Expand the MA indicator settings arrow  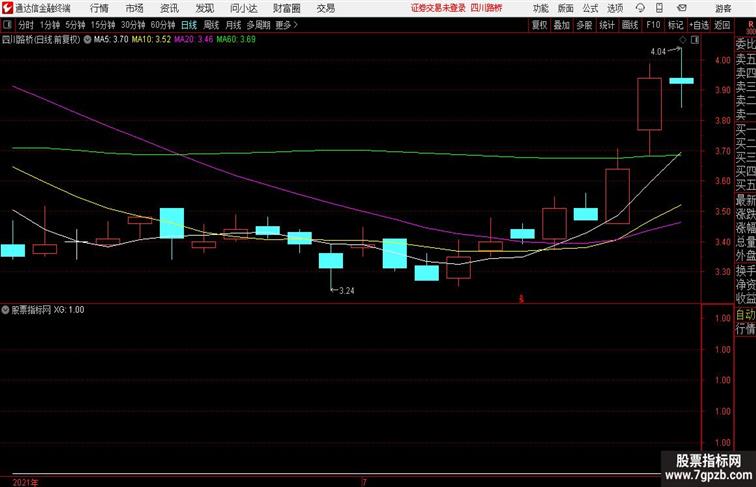click(87, 40)
